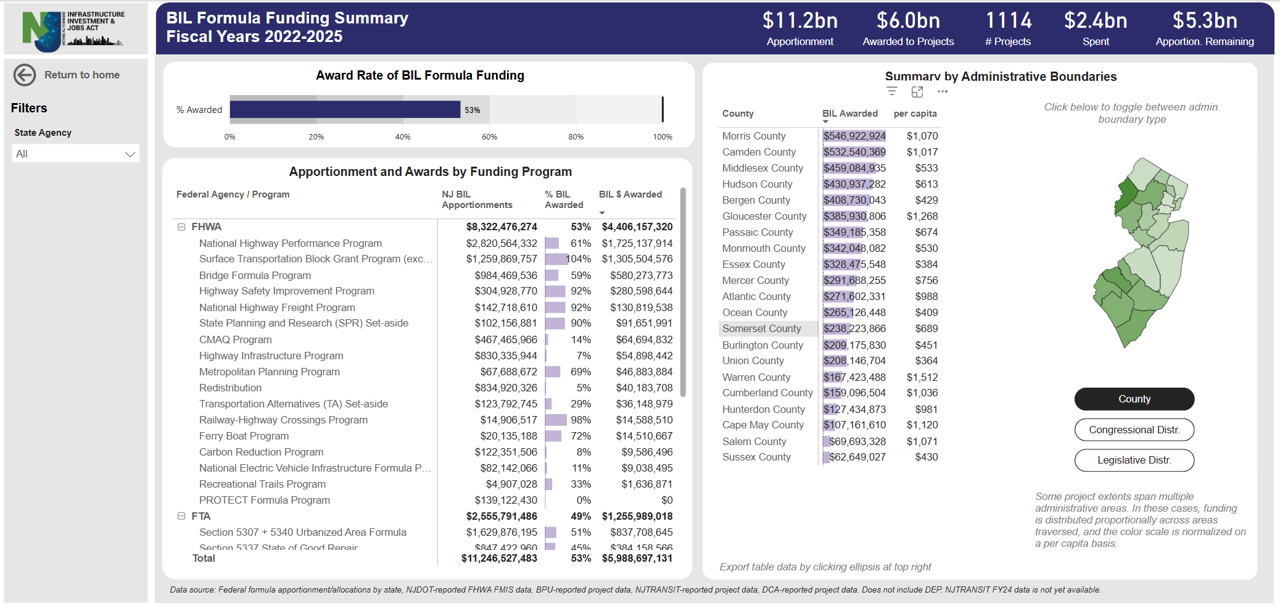
Task: Switch boundary type to Legislative Distr.
Action: pos(1134,460)
